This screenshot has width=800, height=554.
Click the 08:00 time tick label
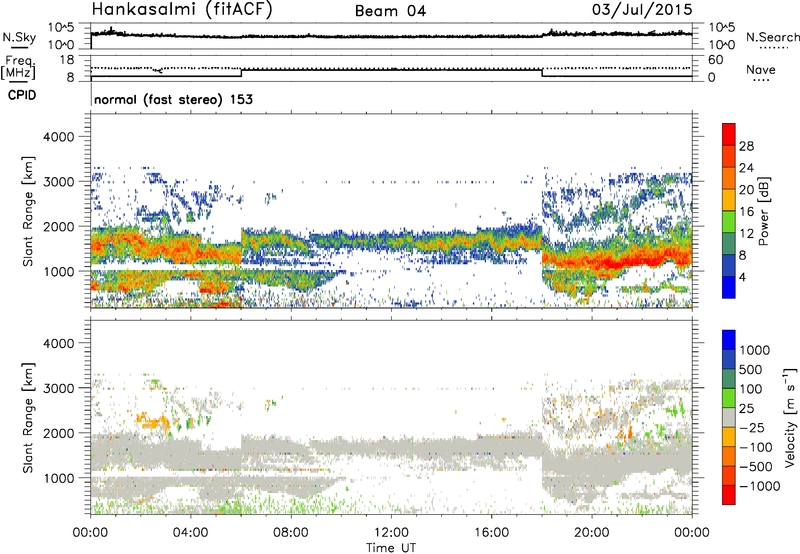[x=291, y=533]
